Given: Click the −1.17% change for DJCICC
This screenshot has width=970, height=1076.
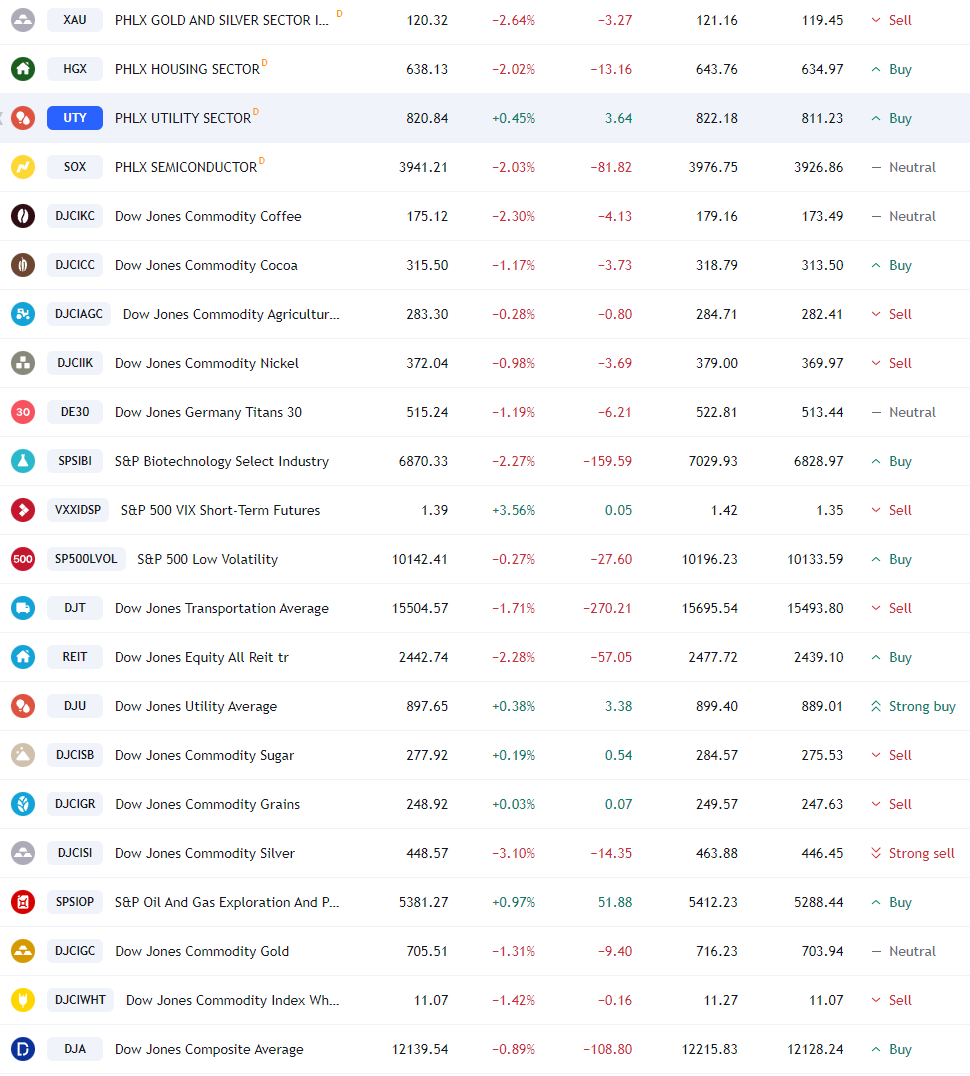Looking at the screenshot, I should coord(513,266).
